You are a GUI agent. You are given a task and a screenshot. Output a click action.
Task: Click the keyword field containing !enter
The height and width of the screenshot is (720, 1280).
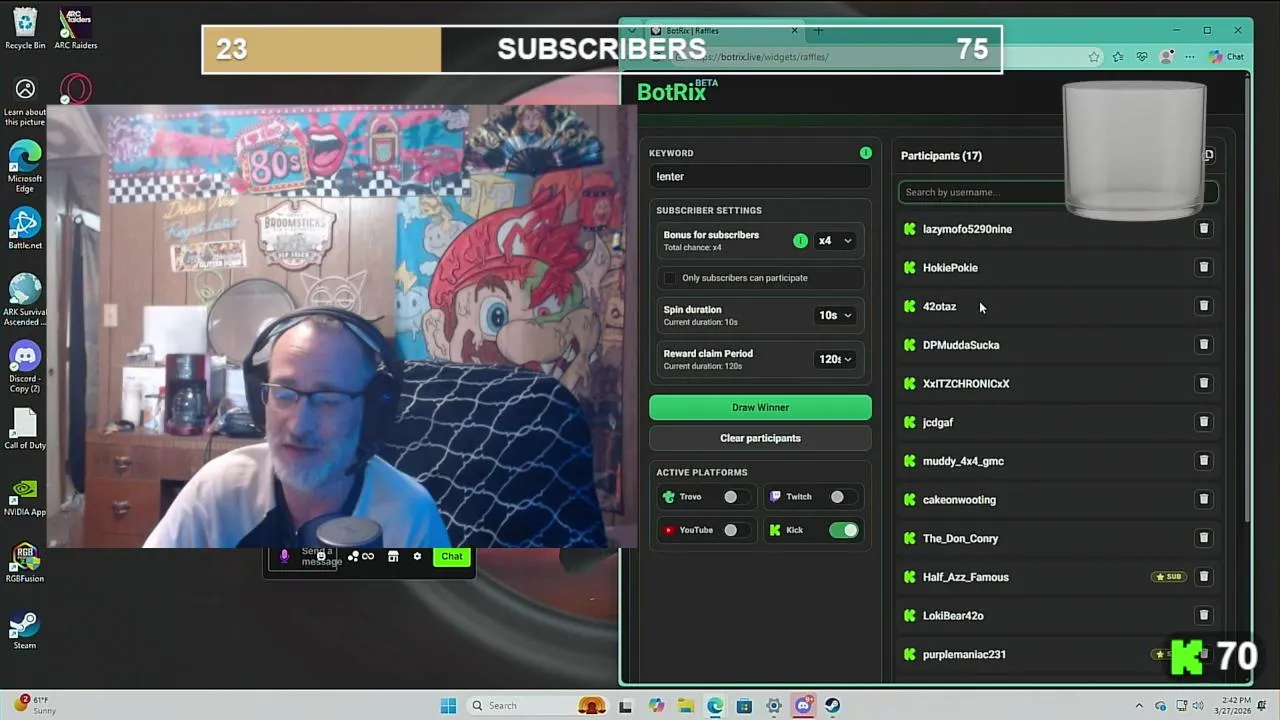(x=760, y=176)
